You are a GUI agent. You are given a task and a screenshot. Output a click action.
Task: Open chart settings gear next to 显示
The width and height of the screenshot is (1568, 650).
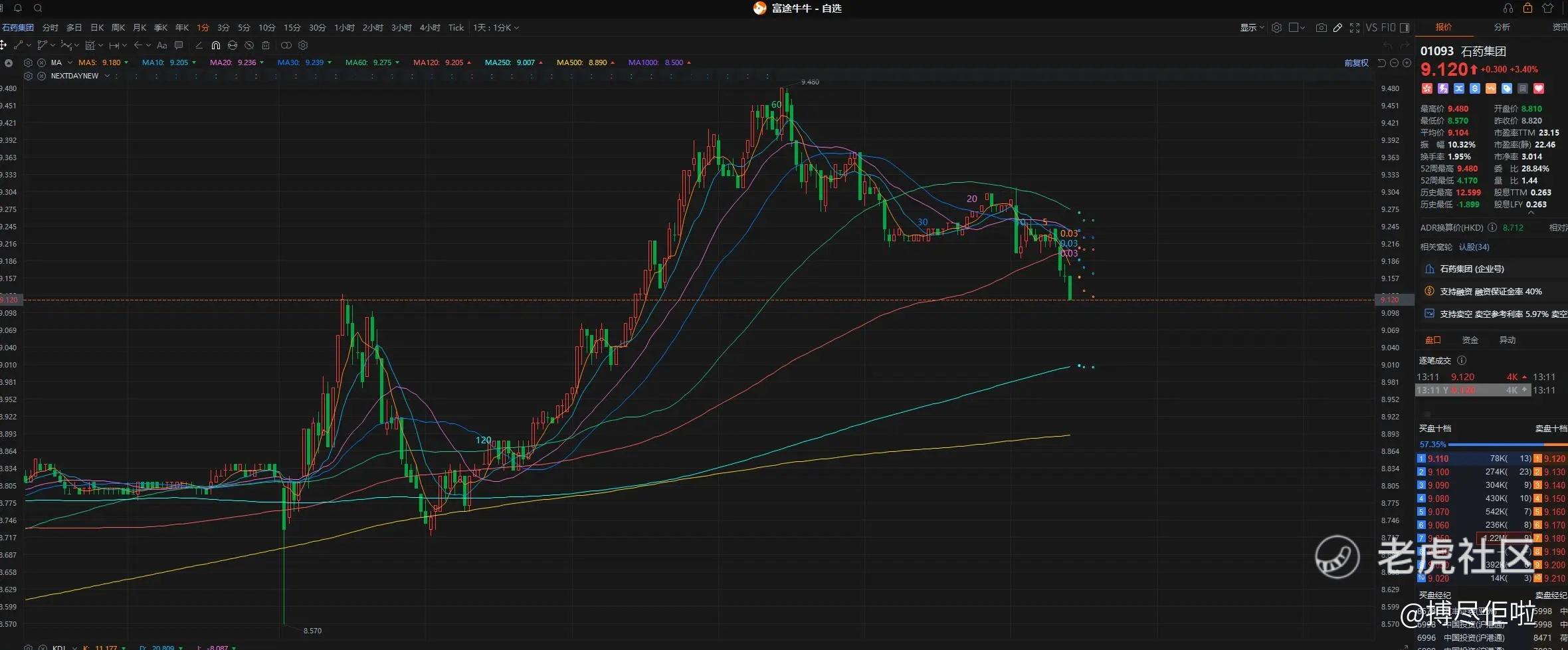(1276, 27)
